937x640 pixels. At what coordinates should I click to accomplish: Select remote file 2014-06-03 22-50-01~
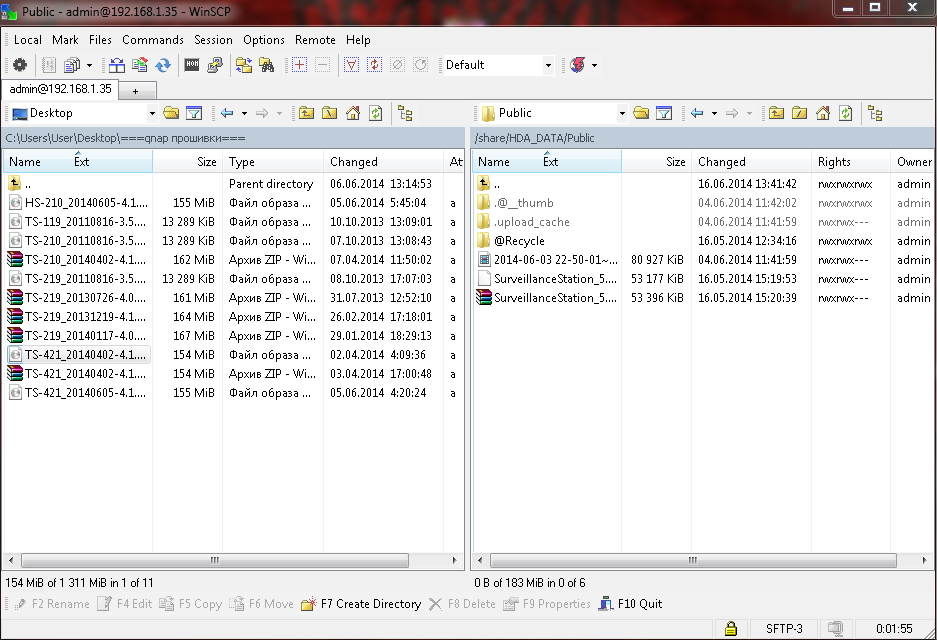(x=547, y=260)
